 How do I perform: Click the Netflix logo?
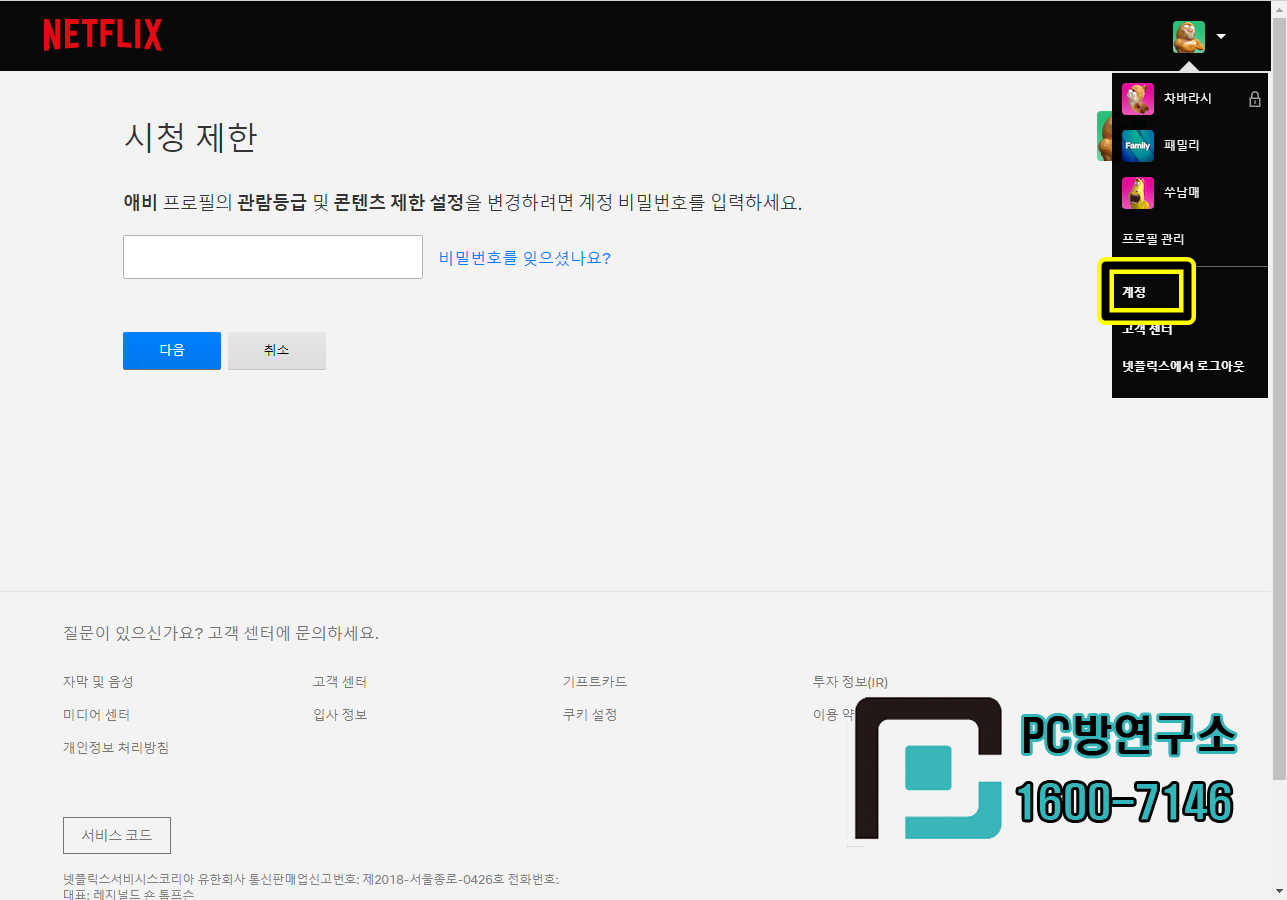[x=102, y=35]
